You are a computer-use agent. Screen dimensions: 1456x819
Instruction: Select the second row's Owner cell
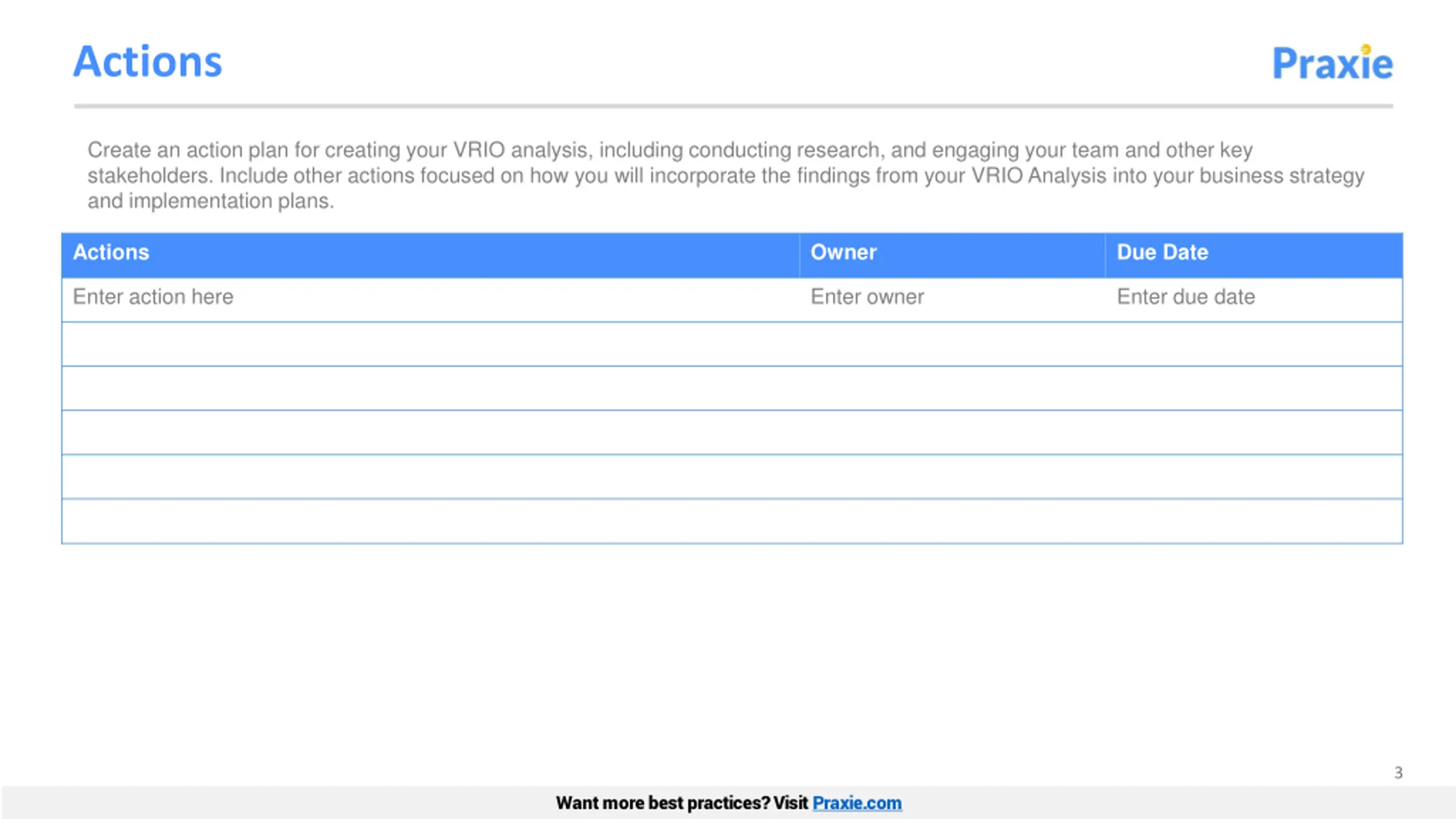click(x=952, y=344)
